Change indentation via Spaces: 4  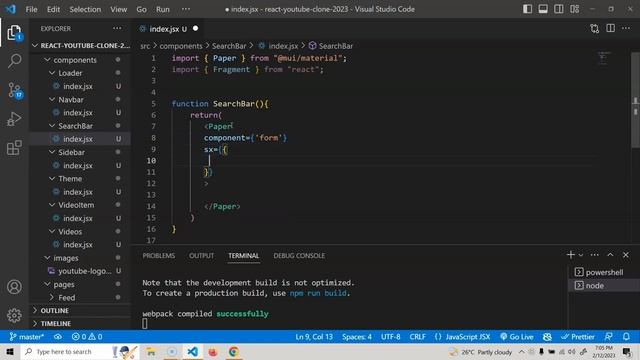pyautogui.click(x=357, y=337)
